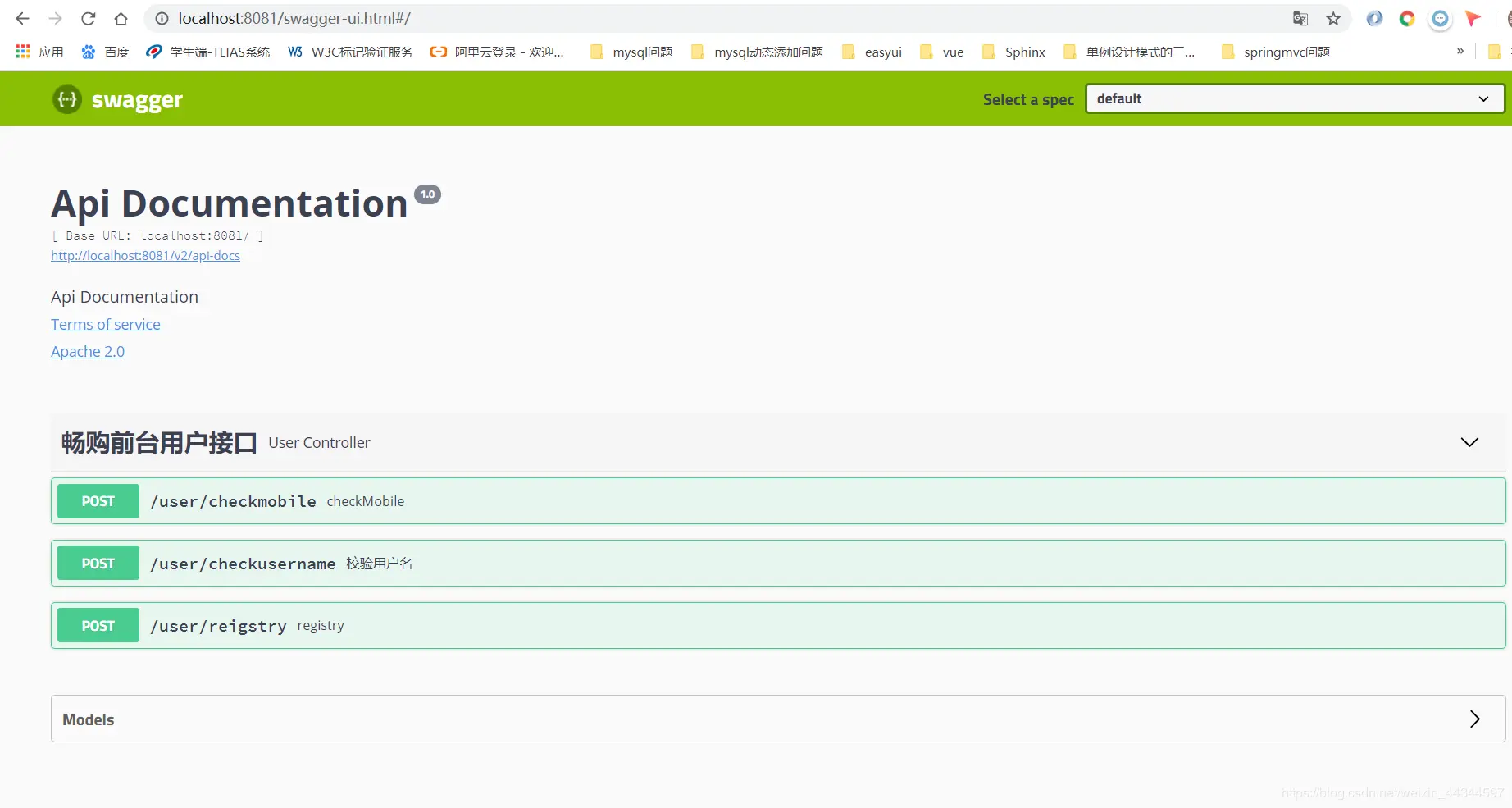
Task: Click the Base URL text
Action: (x=157, y=235)
